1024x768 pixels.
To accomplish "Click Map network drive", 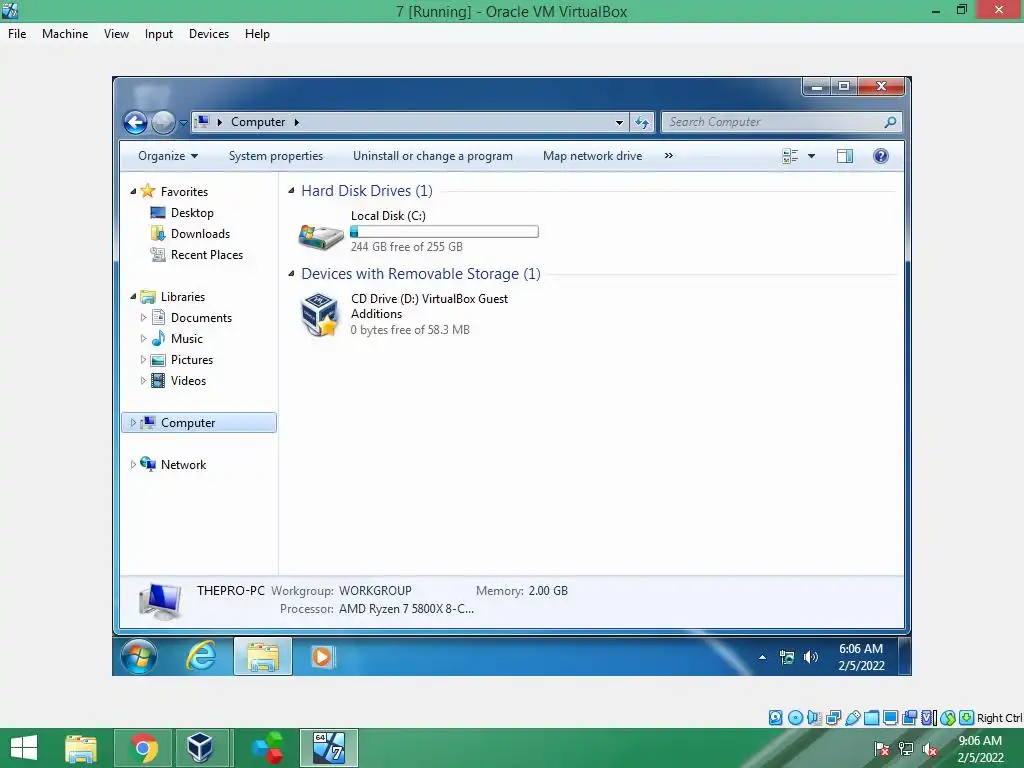I will point(592,156).
